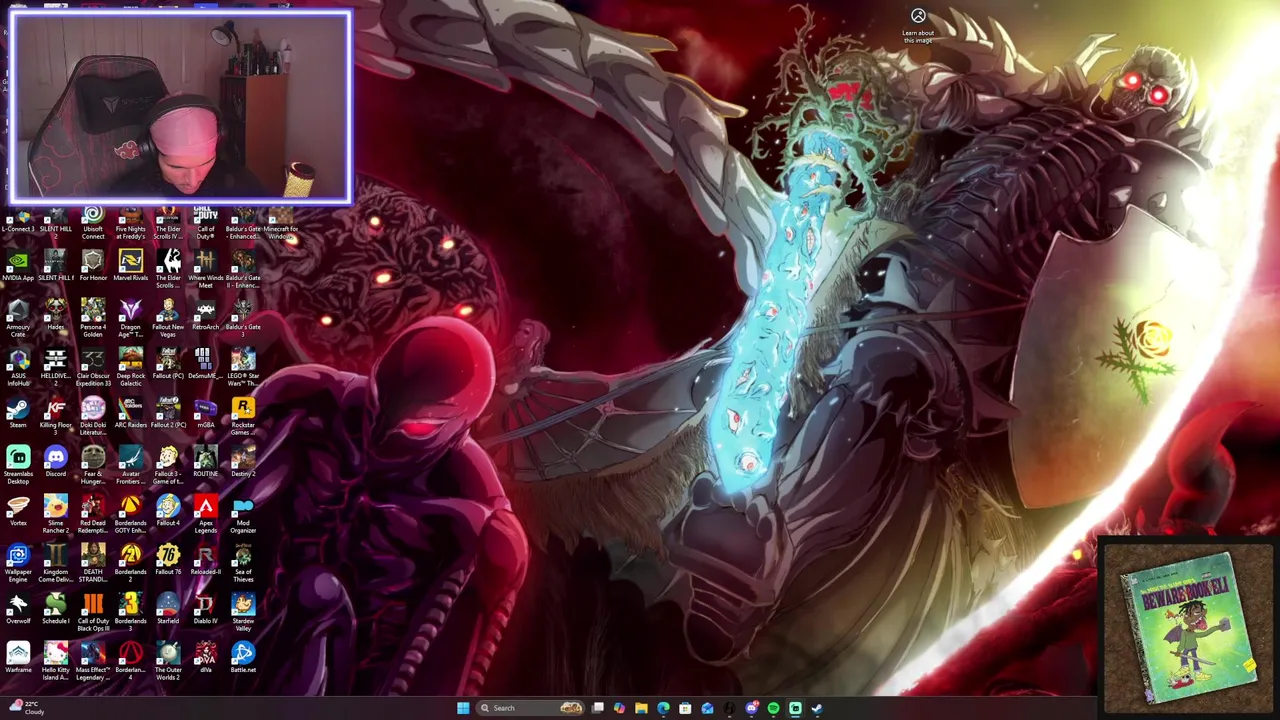Open the RetroArch desktop icon

(x=205, y=316)
